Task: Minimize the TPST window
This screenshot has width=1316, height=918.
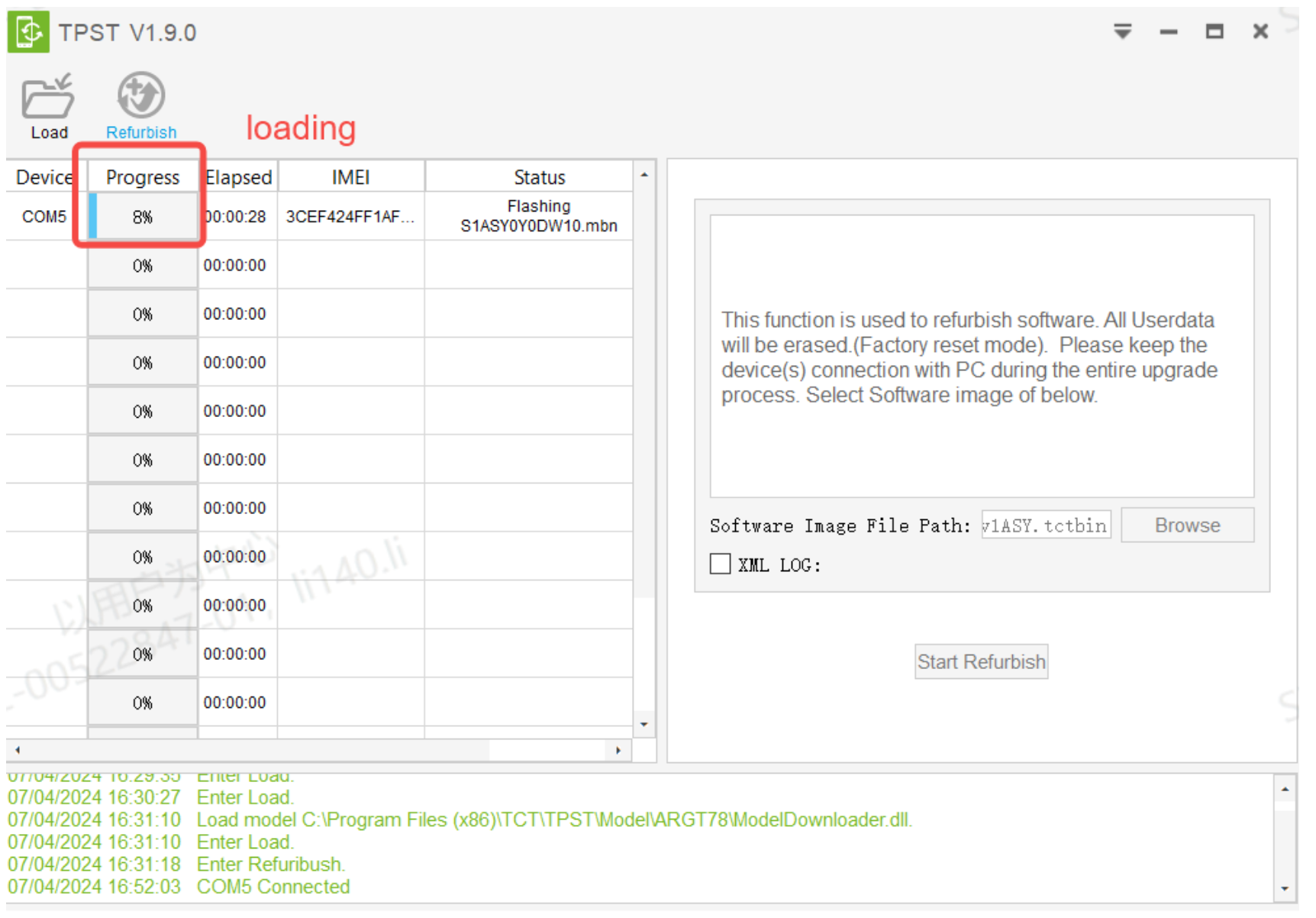Action: pos(1168,32)
